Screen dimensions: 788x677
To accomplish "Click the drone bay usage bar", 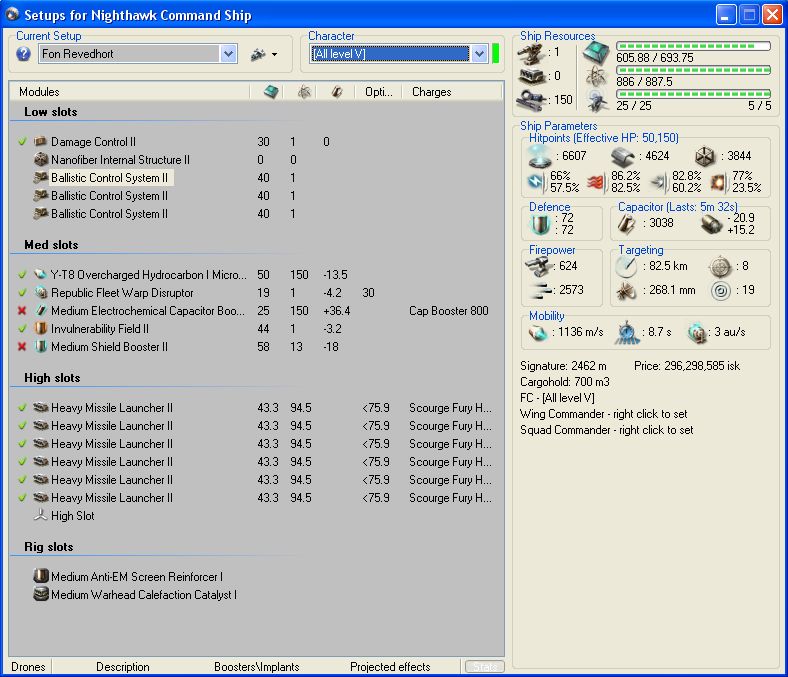I will tap(694, 93).
